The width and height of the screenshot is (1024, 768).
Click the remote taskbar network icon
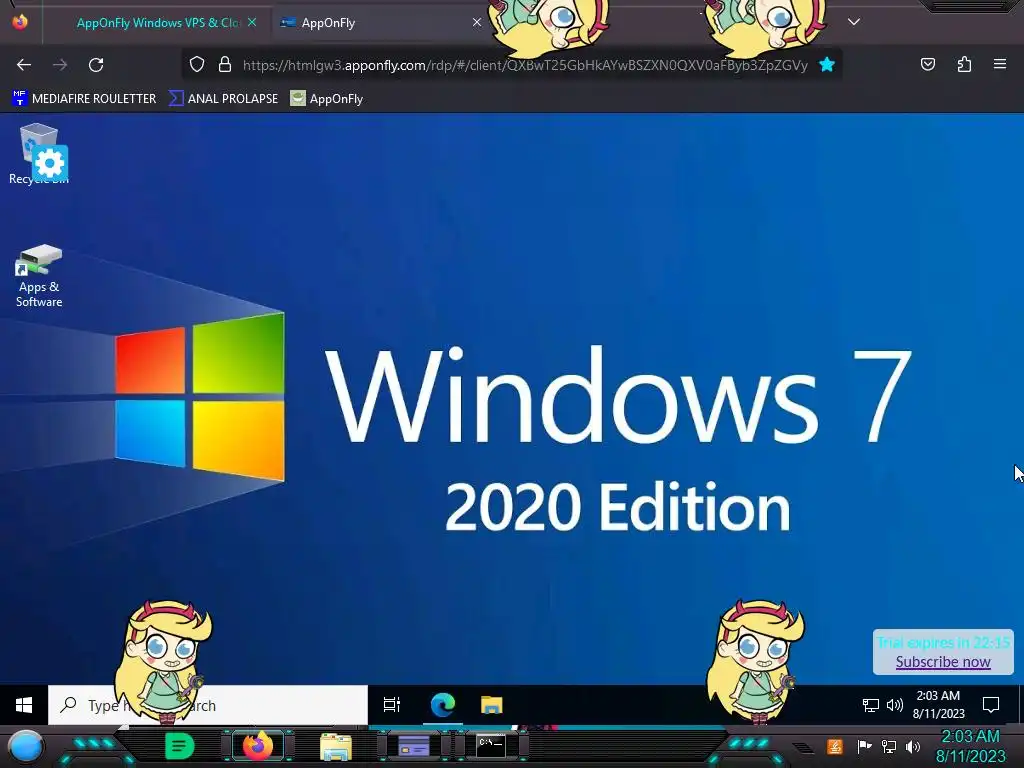(x=871, y=705)
